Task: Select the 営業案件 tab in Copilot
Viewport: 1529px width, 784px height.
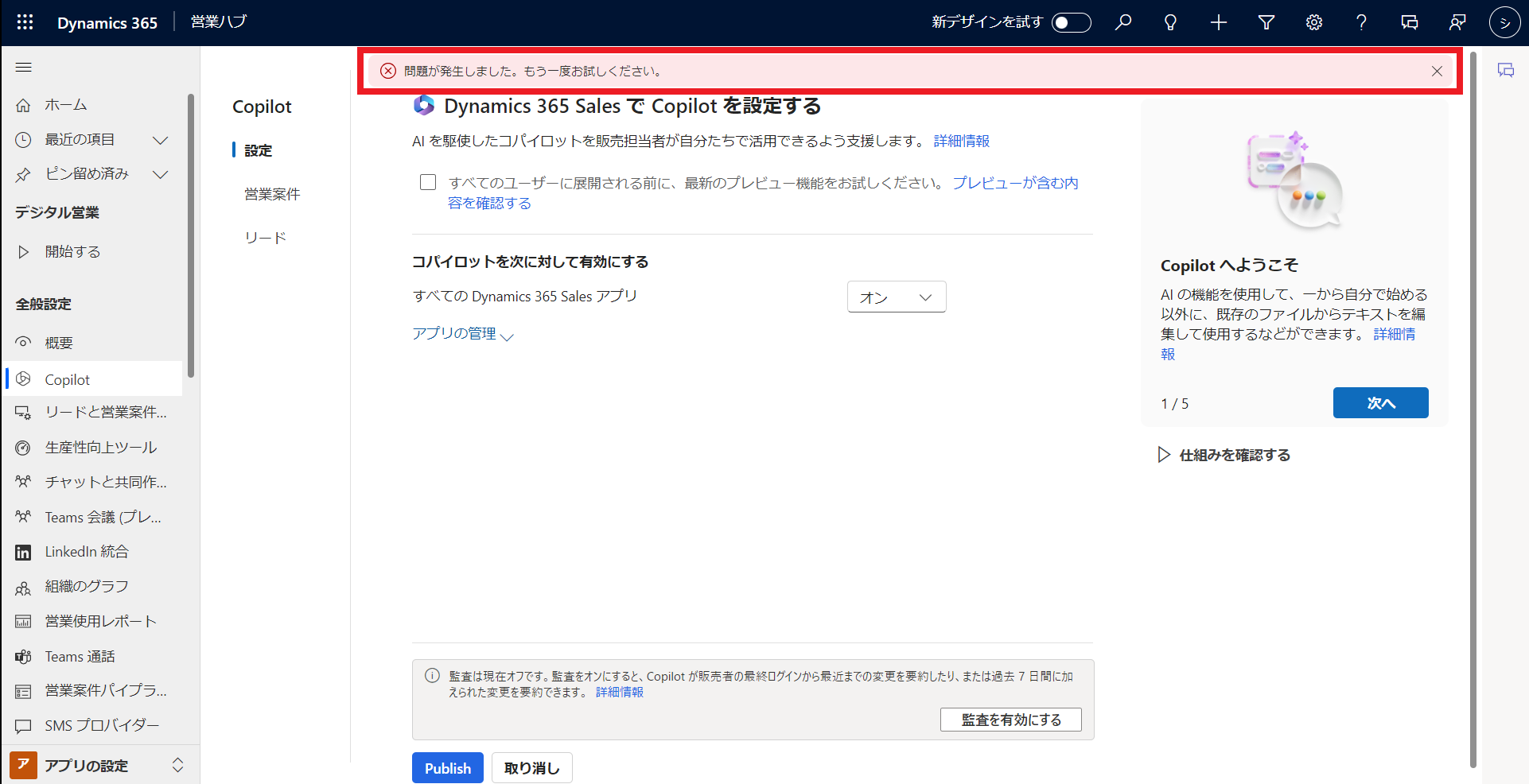Action: click(x=272, y=194)
